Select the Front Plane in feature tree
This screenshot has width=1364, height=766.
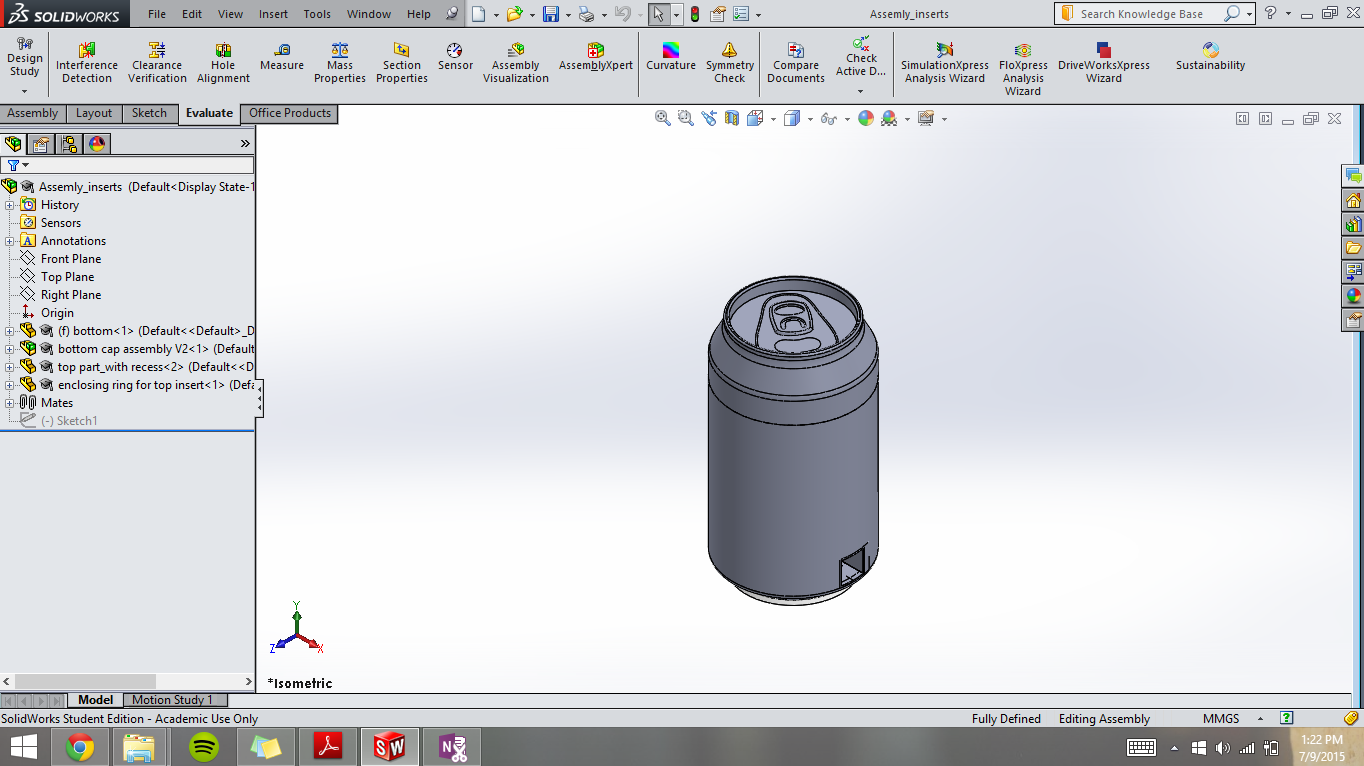pos(70,259)
